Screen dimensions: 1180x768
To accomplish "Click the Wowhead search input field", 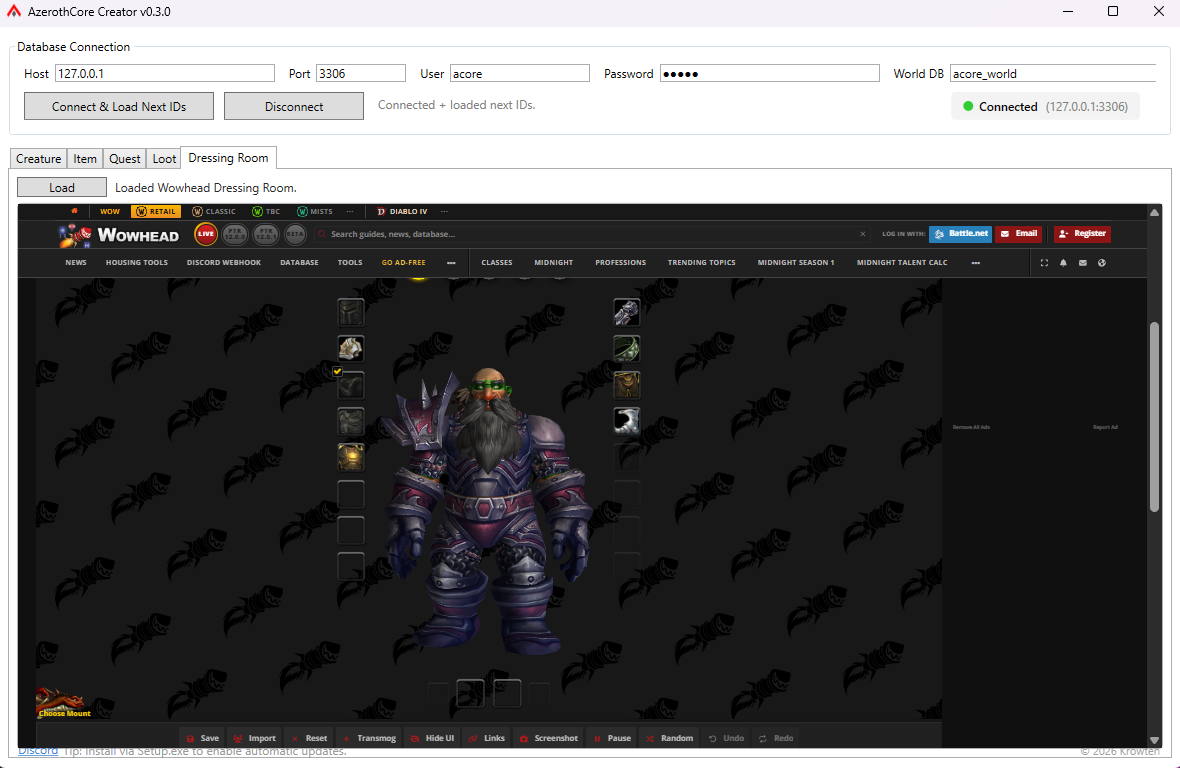I will point(590,234).
